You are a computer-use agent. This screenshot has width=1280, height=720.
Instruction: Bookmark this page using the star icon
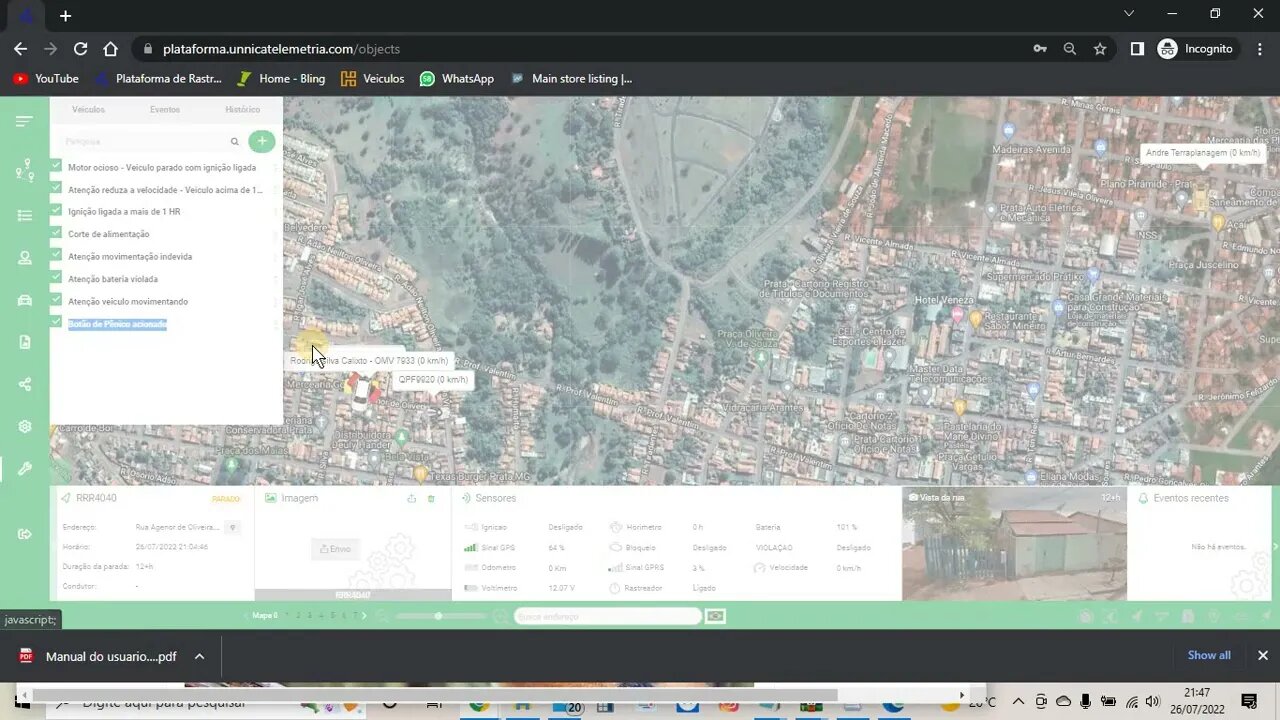pos(1100,48)
